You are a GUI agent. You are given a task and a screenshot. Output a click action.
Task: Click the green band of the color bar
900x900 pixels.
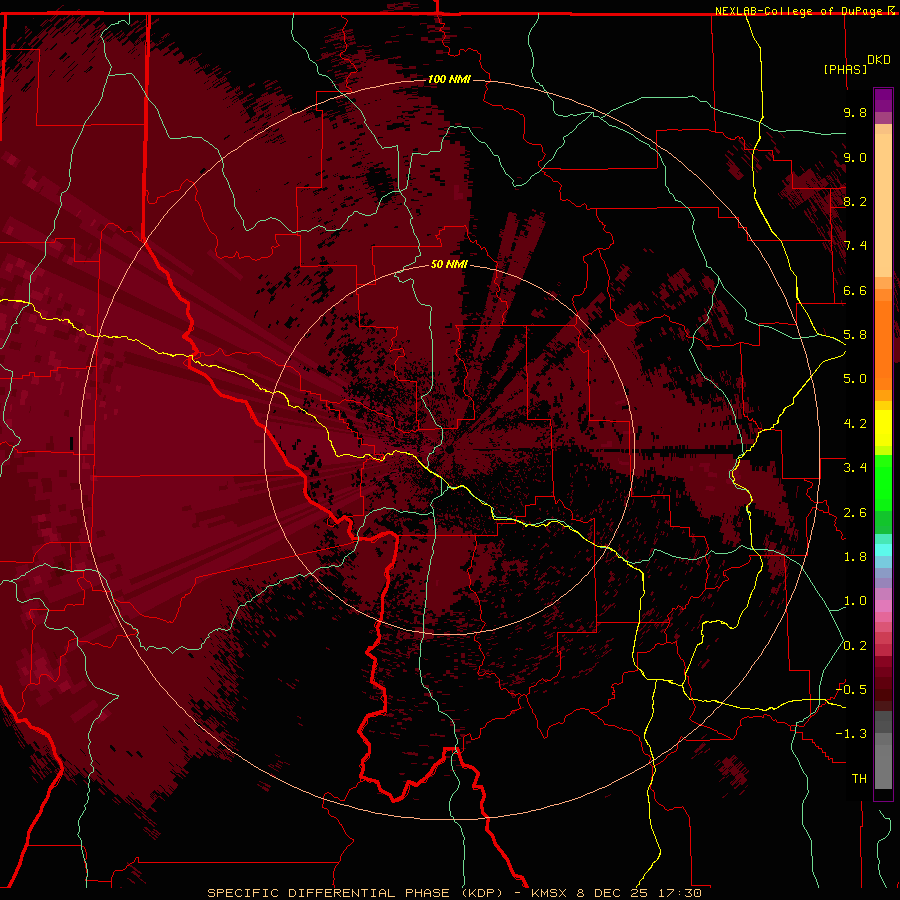tap(883, 482)
